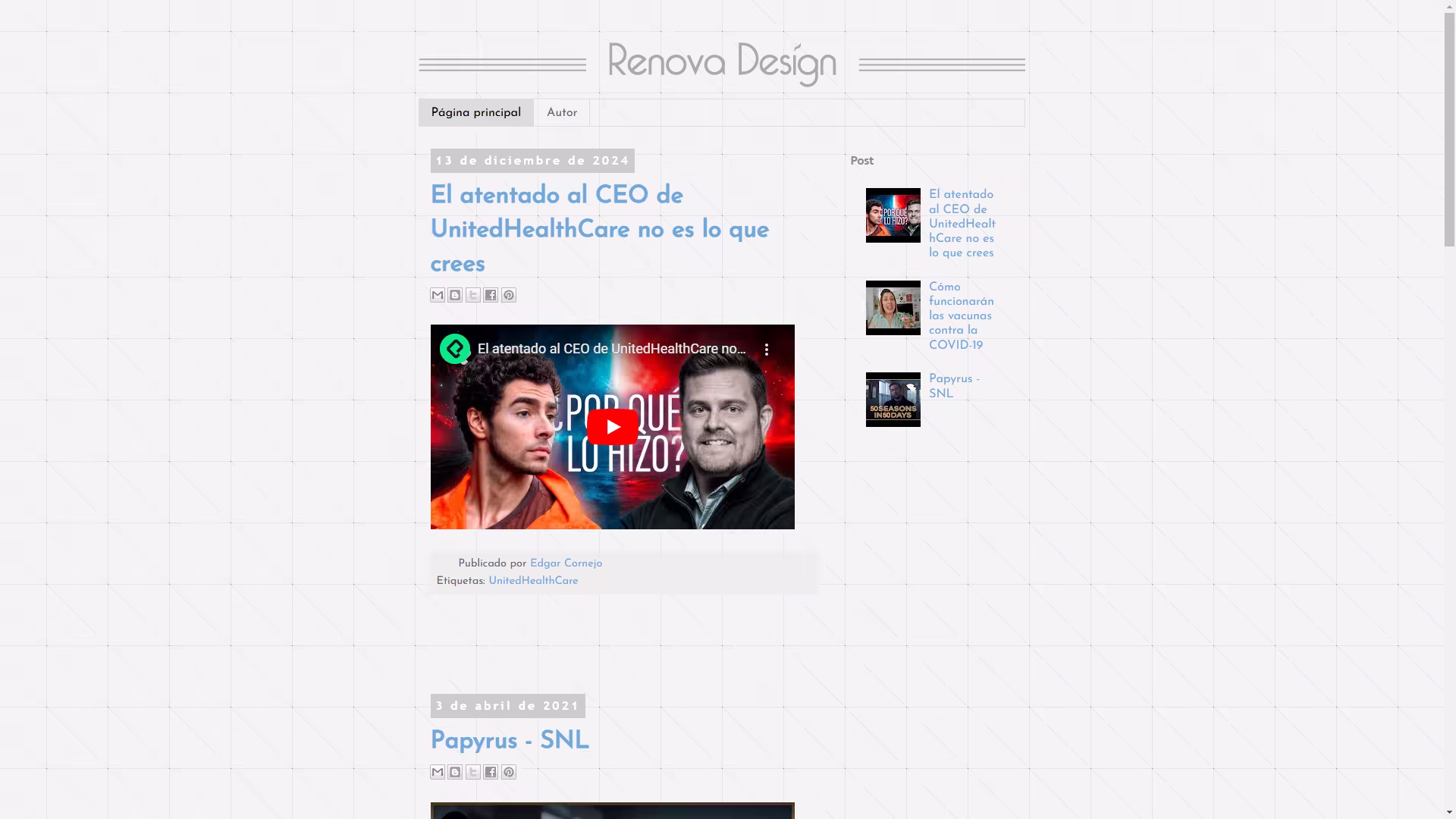This screenshot has height=819, width=1456.
Task: Share Papyrus - SNL post on Twitter
Action: pos(473,772)
